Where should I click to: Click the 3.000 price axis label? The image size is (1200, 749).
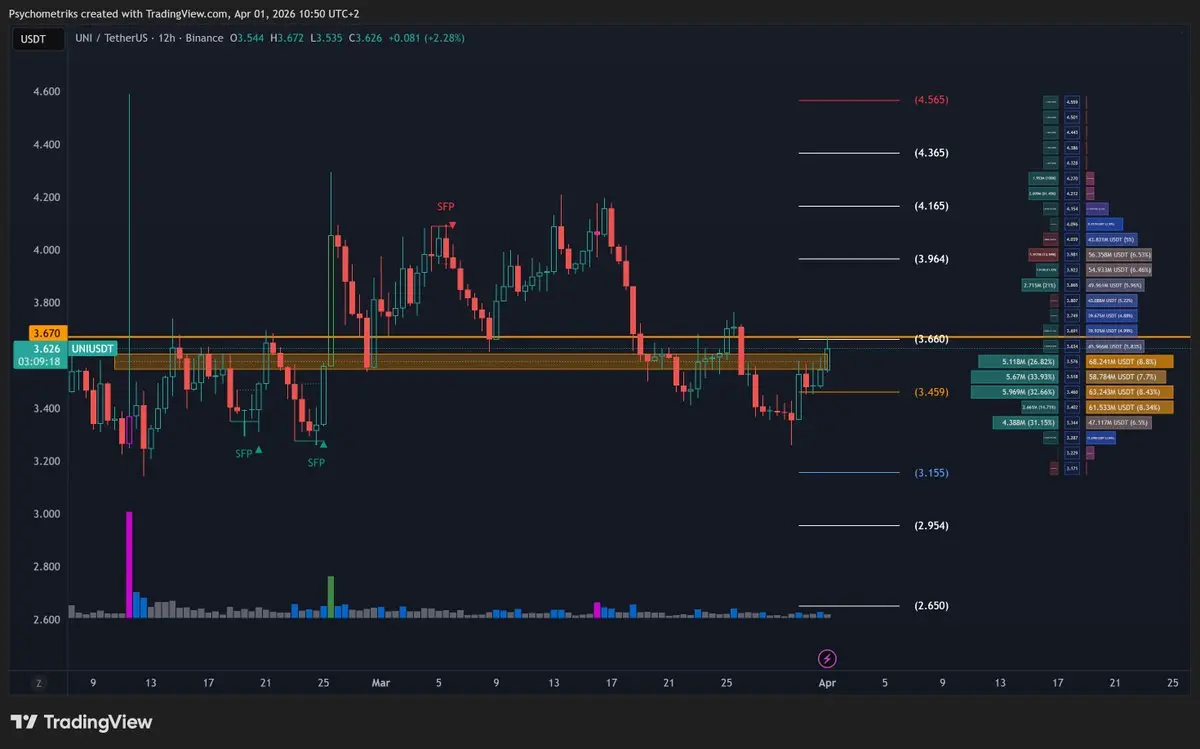(x=47, y=514)
